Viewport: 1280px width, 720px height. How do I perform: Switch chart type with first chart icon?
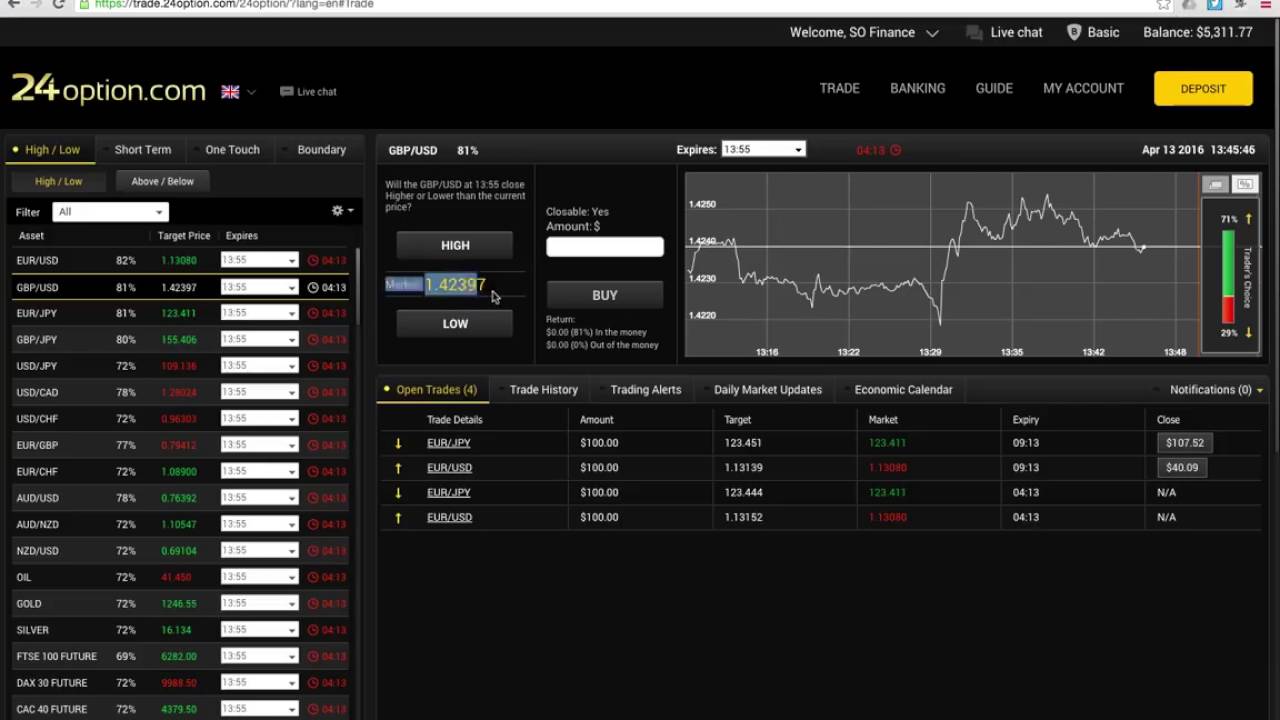coord(1215,184)
